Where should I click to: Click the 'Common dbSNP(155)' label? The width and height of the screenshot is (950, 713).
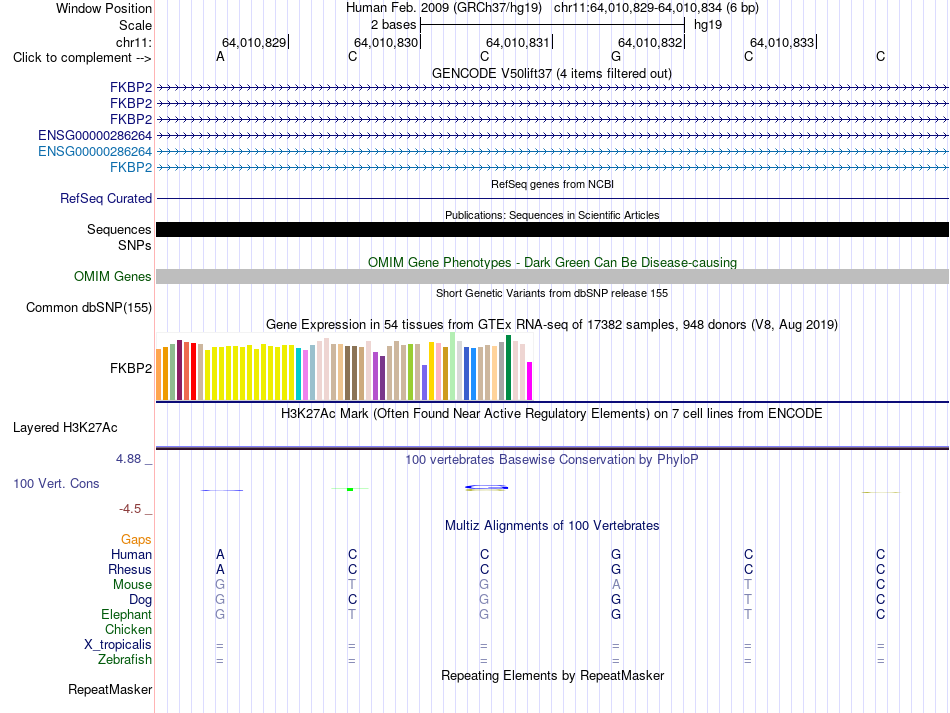pyautogui.click(x=89, y=308)
